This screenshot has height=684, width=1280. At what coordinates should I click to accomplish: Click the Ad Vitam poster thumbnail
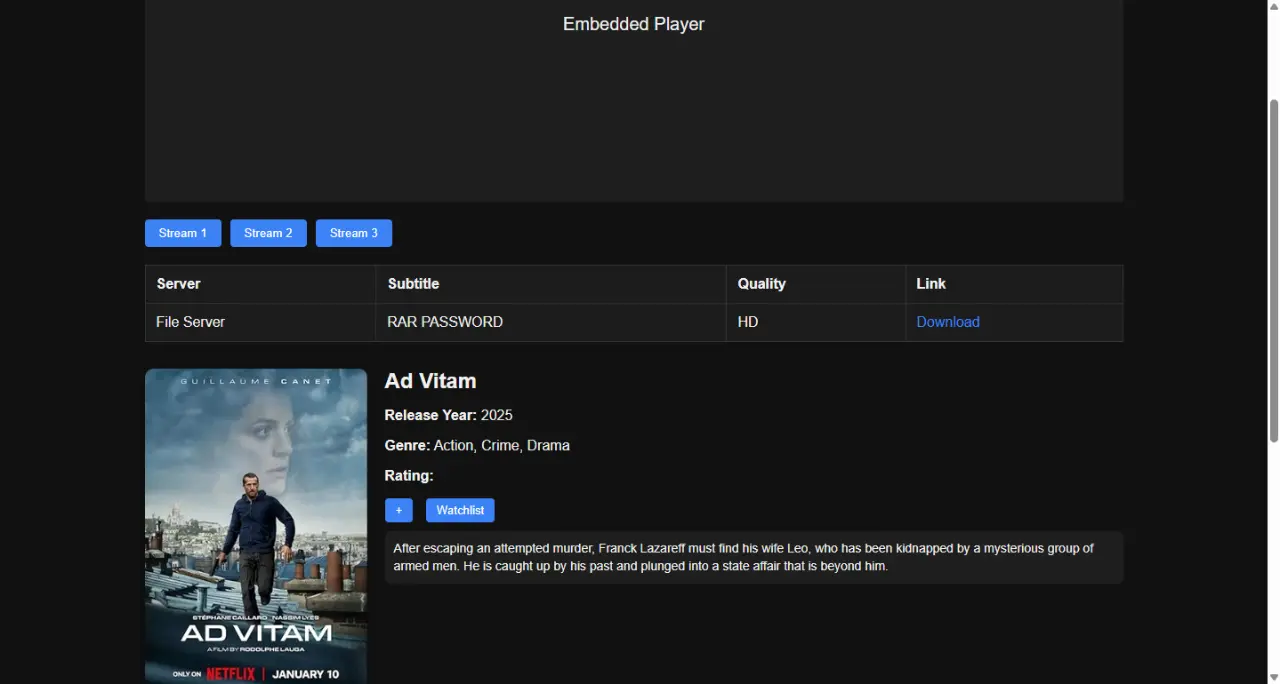[256, 526]
